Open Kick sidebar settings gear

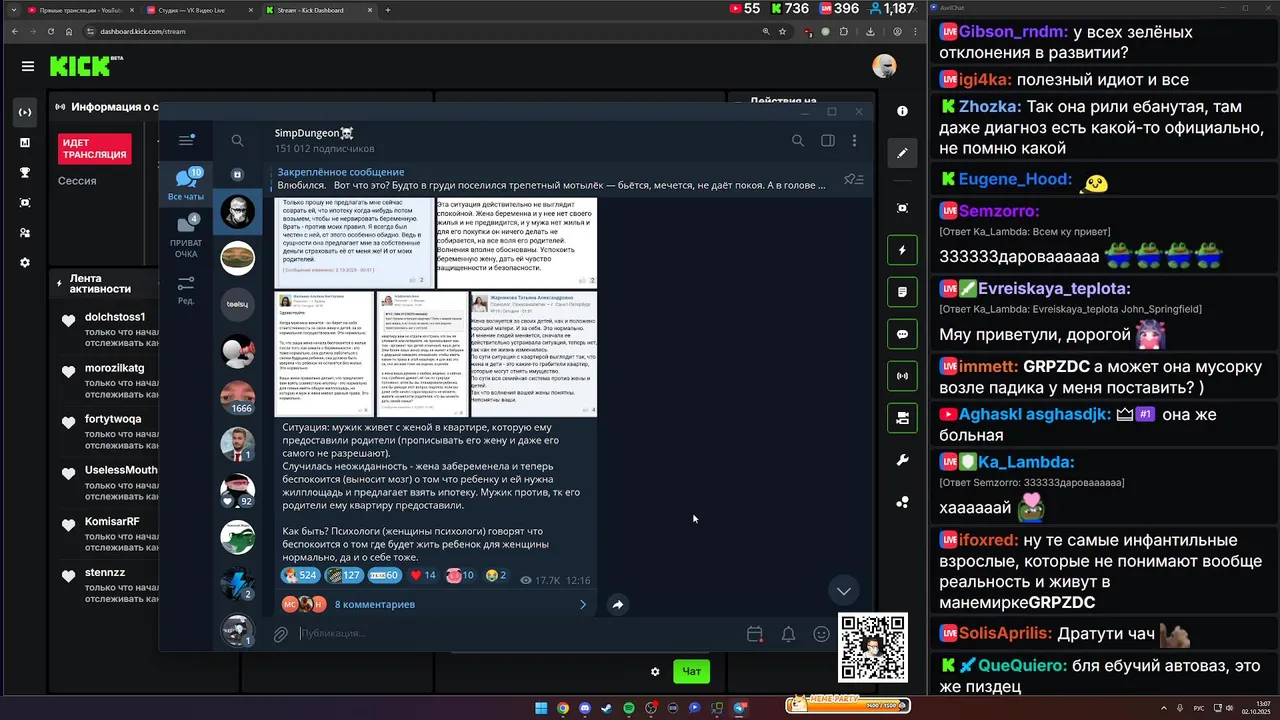point(25,262)
